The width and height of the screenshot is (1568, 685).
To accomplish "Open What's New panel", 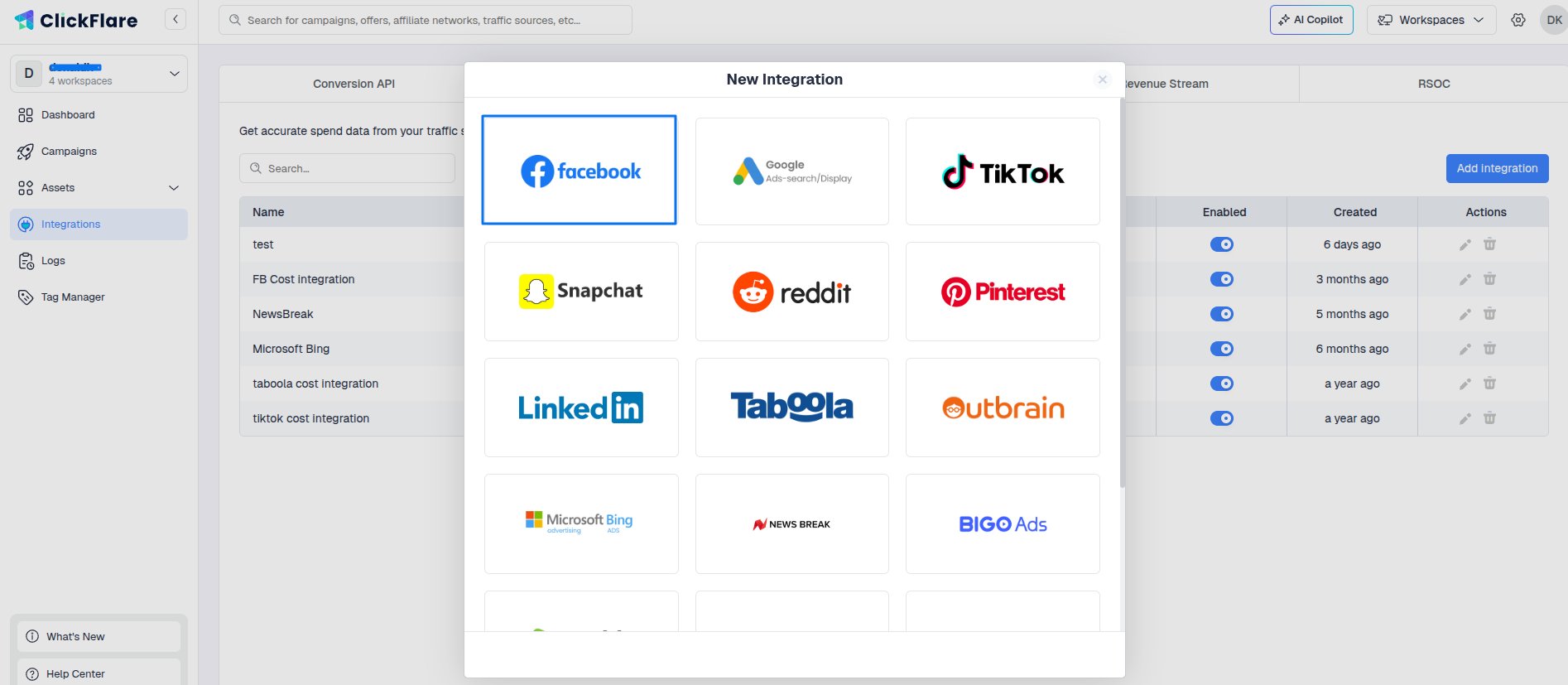I will 99,636.
